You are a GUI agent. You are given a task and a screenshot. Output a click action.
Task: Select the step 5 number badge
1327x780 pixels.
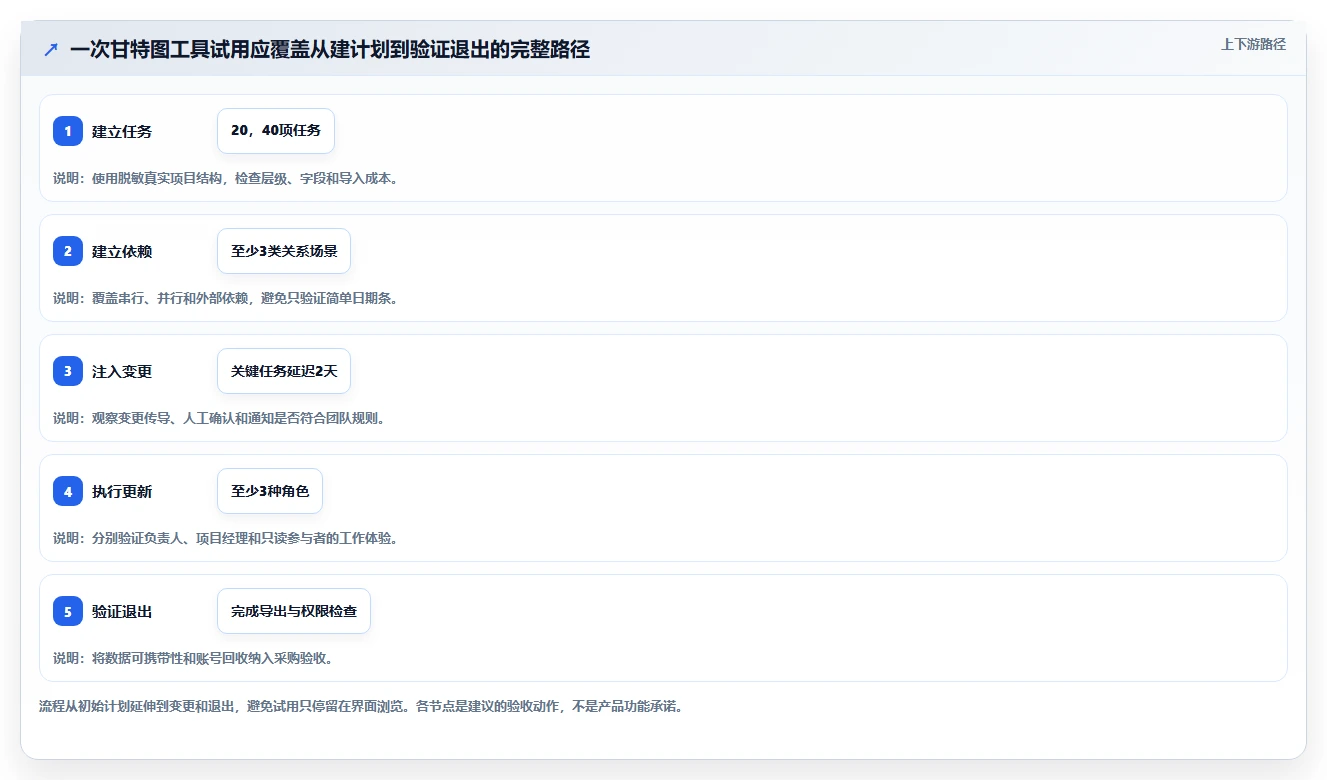(68, 611)
